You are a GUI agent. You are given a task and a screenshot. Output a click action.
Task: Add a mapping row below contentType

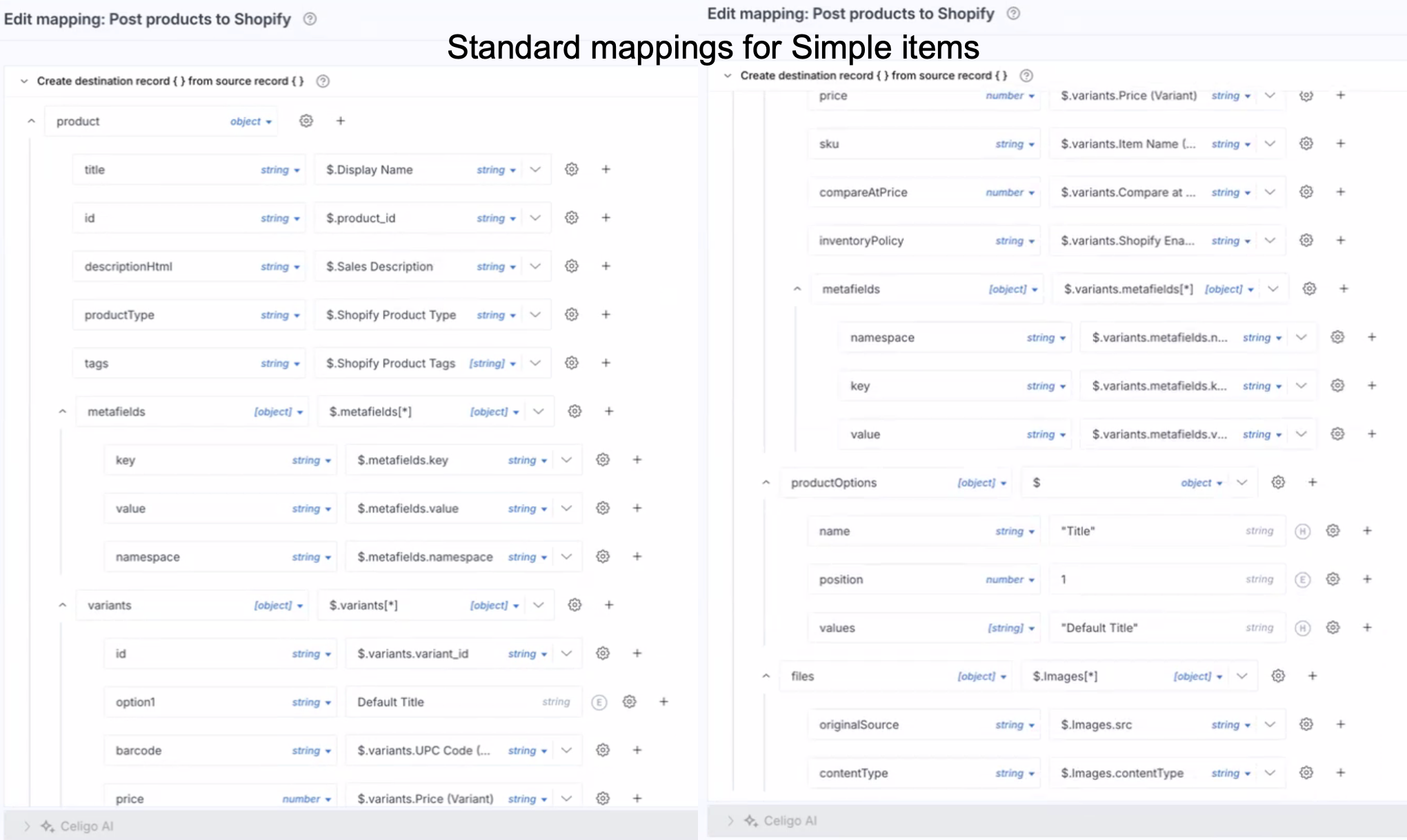(x=1341, y=773)
